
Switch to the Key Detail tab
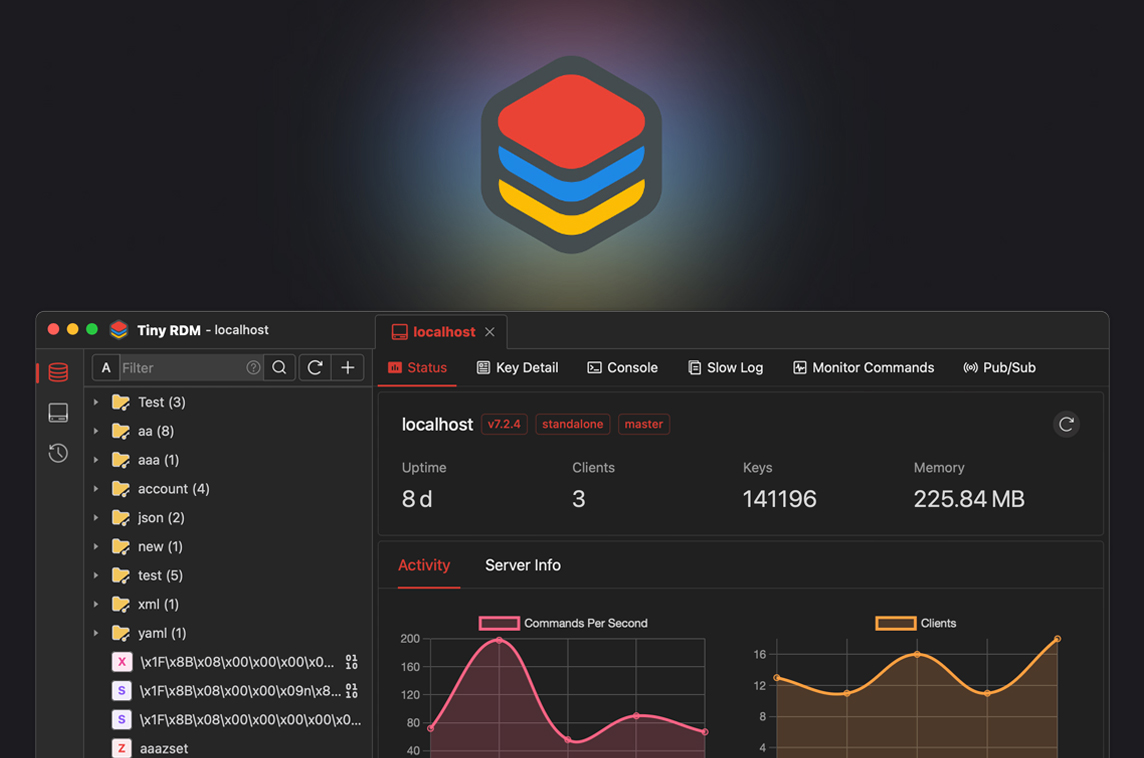click(x=517, y=368)
